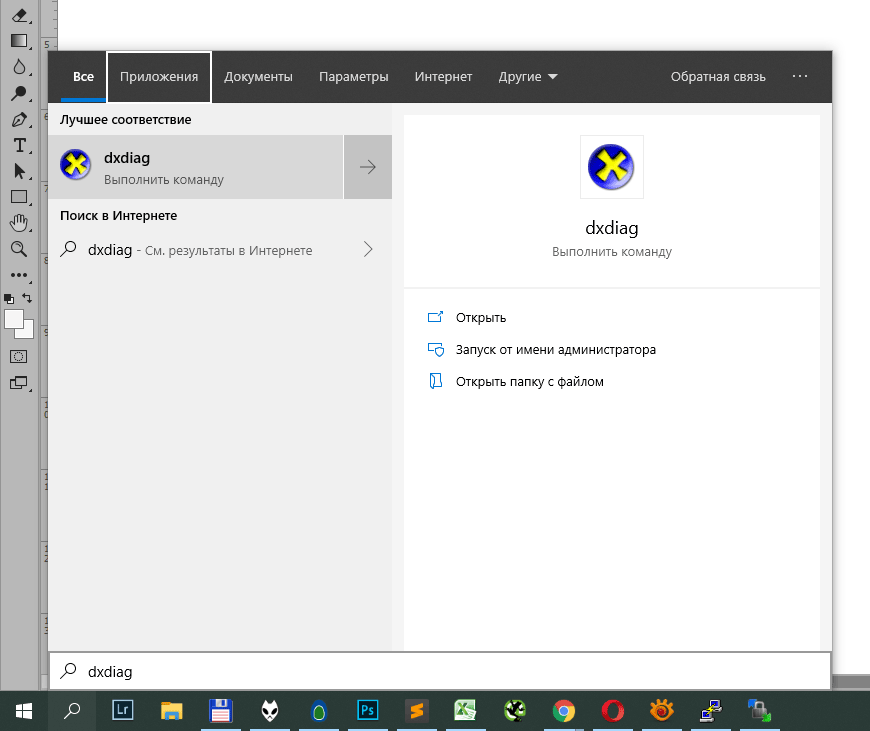This screenshot has height=731, width=870.
Task: Choose Запуск от имени администратора
Action: (x=542, y=350)
